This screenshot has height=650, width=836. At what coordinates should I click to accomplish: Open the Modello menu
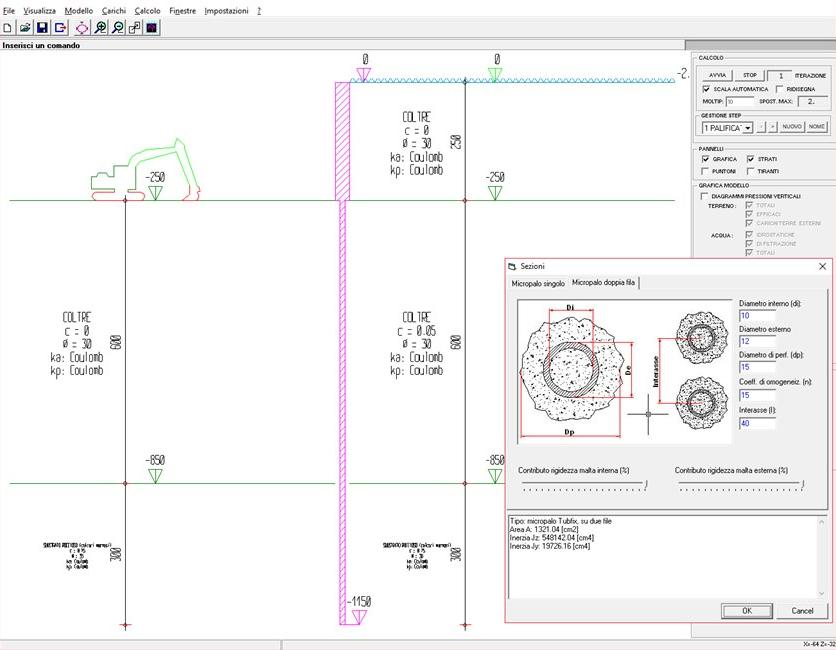pos(78,10)
